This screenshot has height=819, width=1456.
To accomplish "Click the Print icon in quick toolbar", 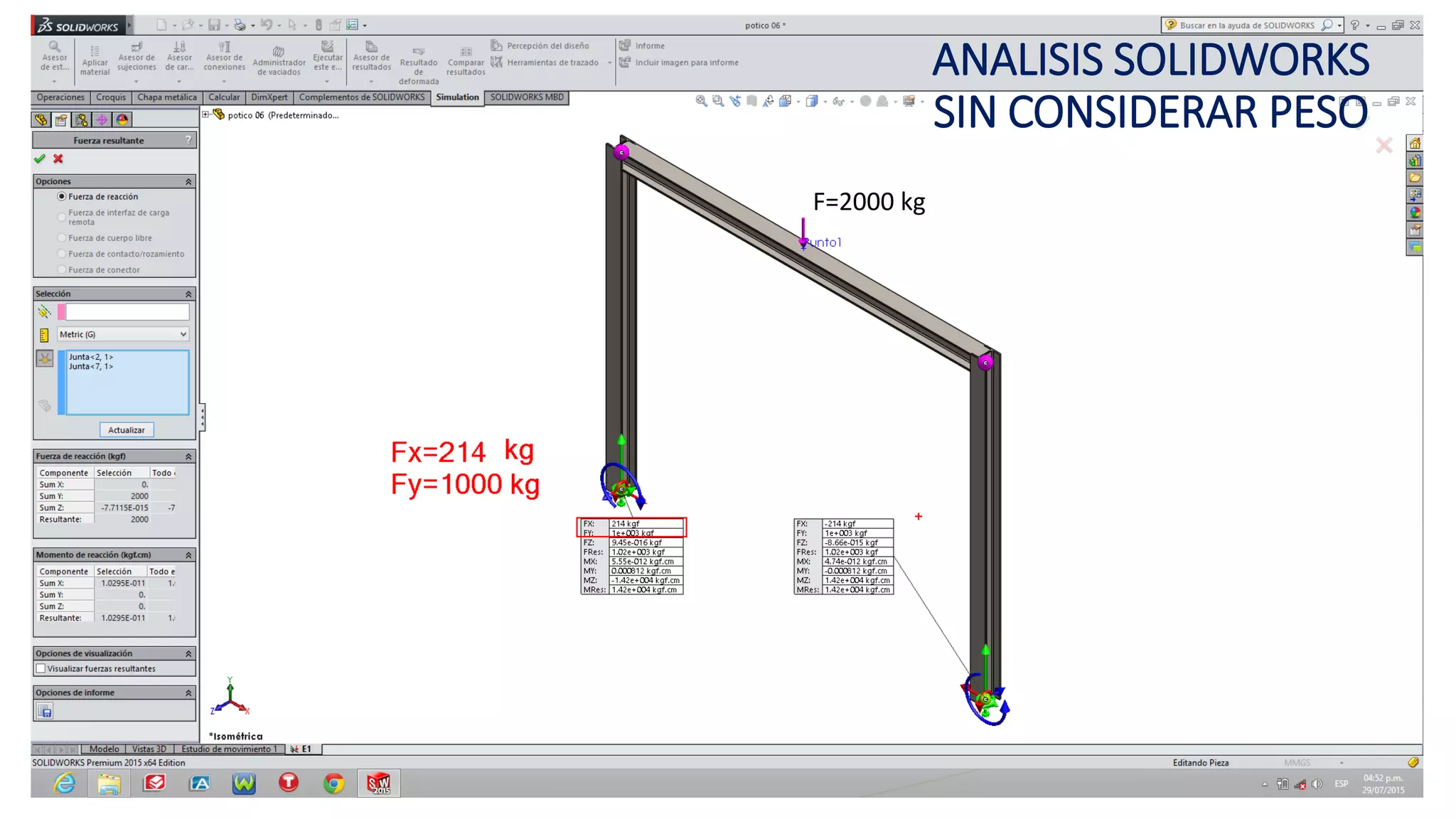I will pos(240,25).
